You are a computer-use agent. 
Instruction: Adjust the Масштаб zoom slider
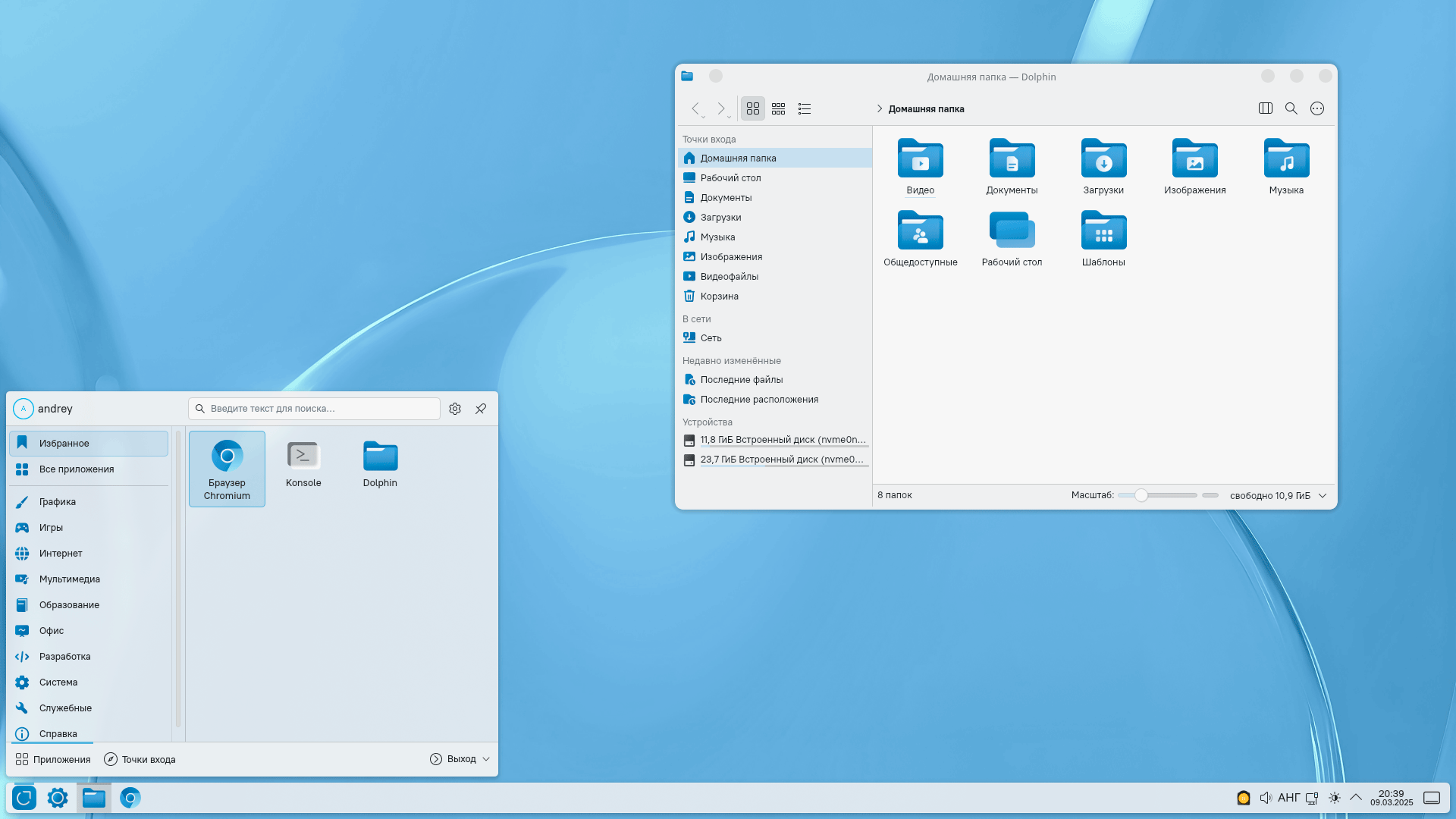[x=1141, y=495]
